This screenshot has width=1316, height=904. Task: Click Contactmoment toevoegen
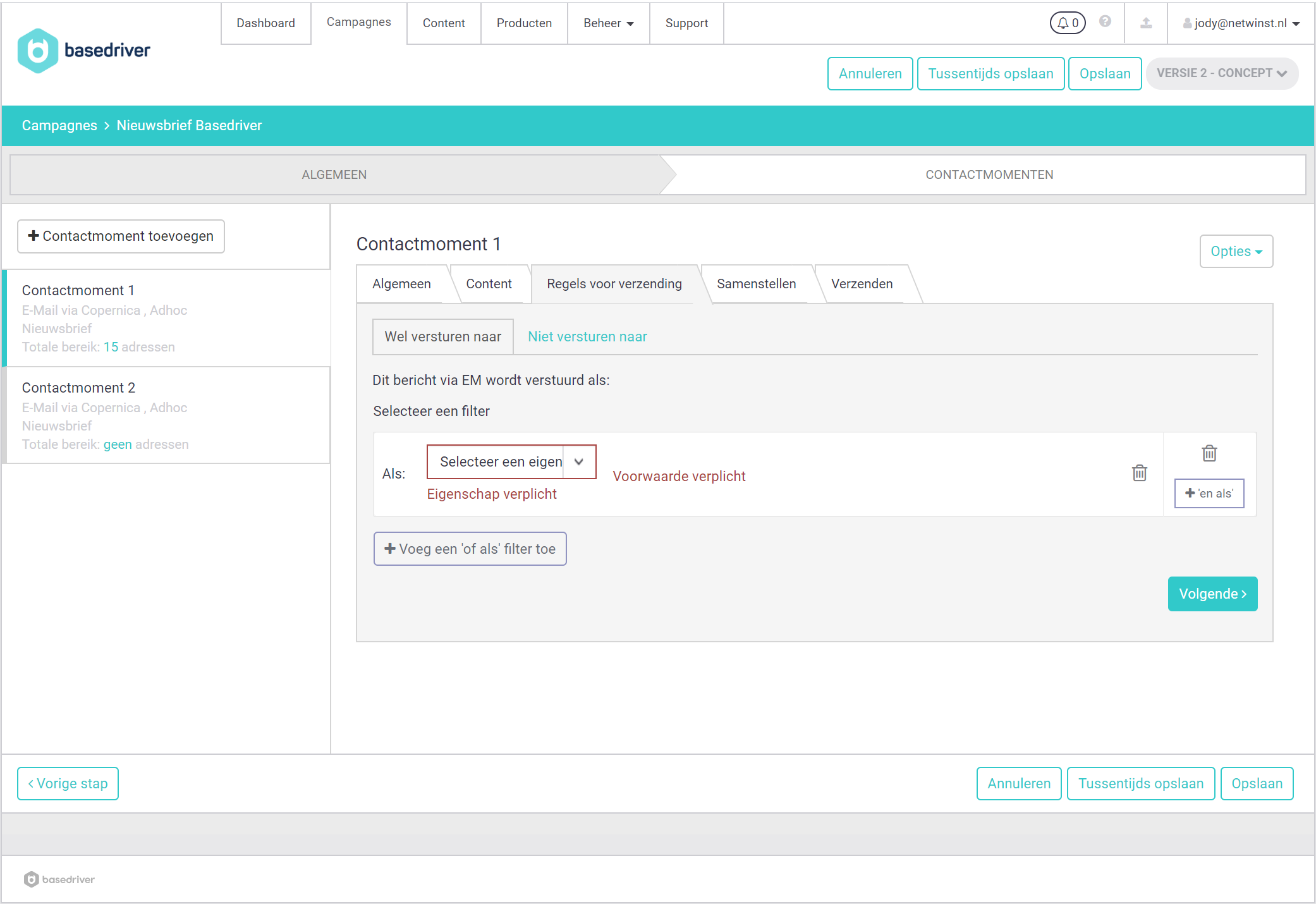pyautogui.click(x=121, y=236)
